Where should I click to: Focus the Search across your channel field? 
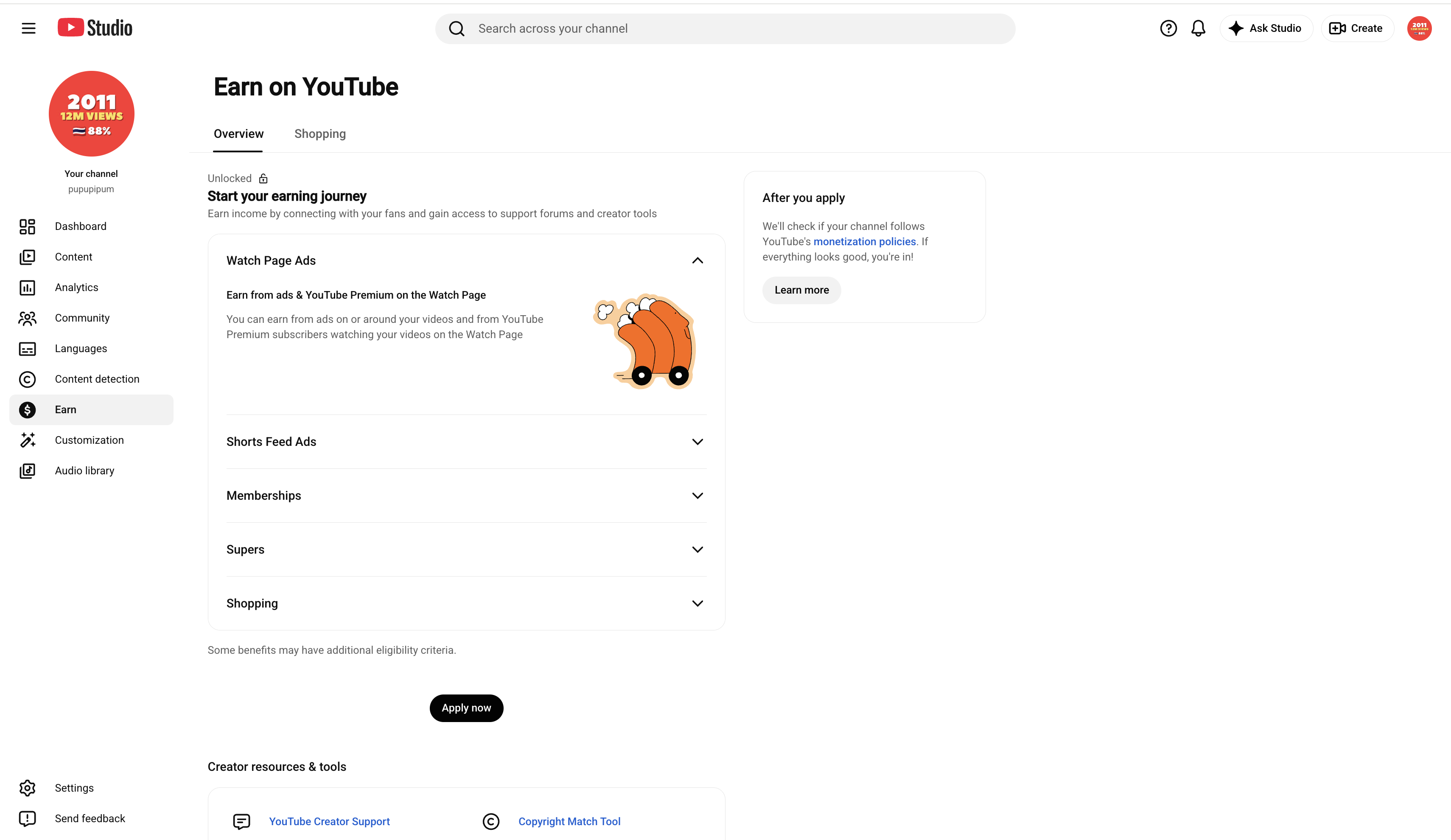(x=725, y=28)
